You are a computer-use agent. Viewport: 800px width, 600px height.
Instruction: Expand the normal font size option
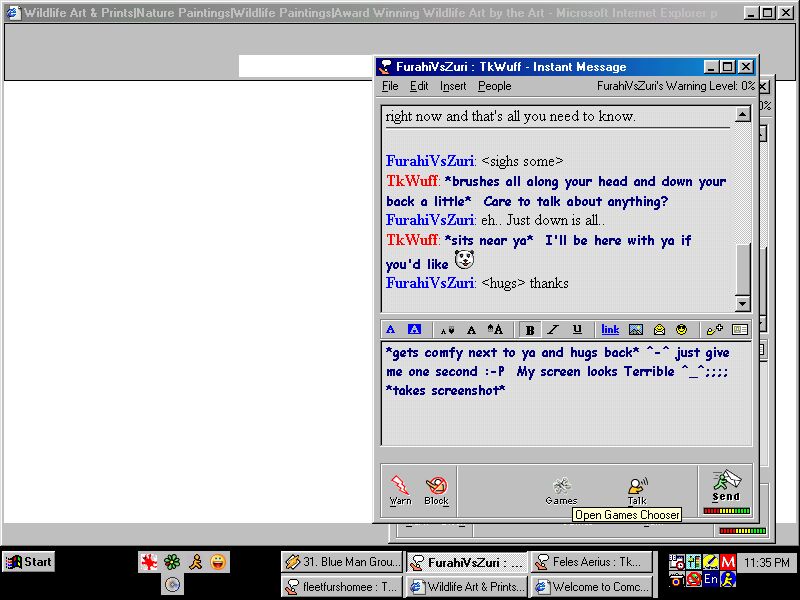(x=470, y=329)
